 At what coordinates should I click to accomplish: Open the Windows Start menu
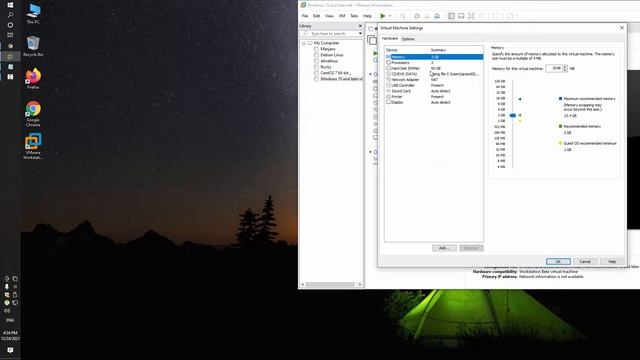point(10,5)
